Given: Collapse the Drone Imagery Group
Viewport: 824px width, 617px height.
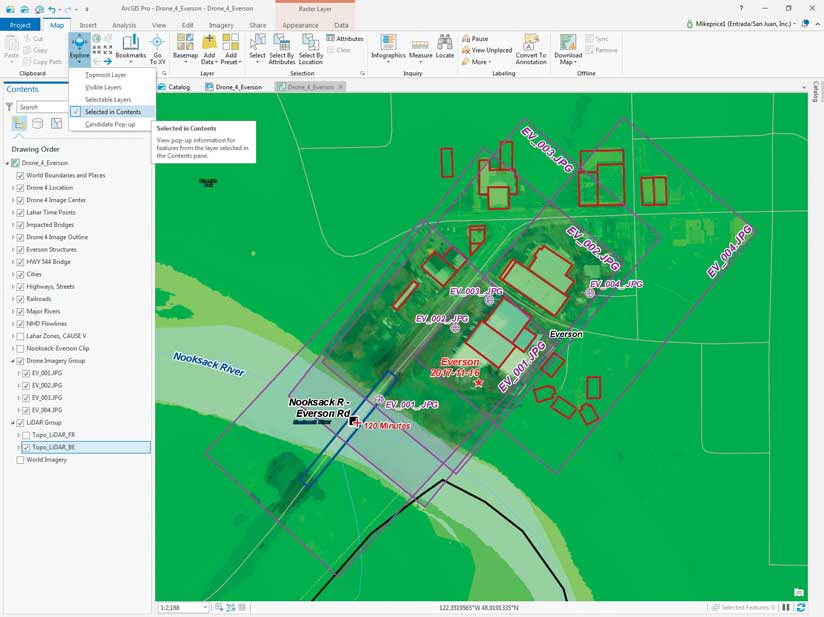Looking at the screenshot, I should tap(13, 361).
